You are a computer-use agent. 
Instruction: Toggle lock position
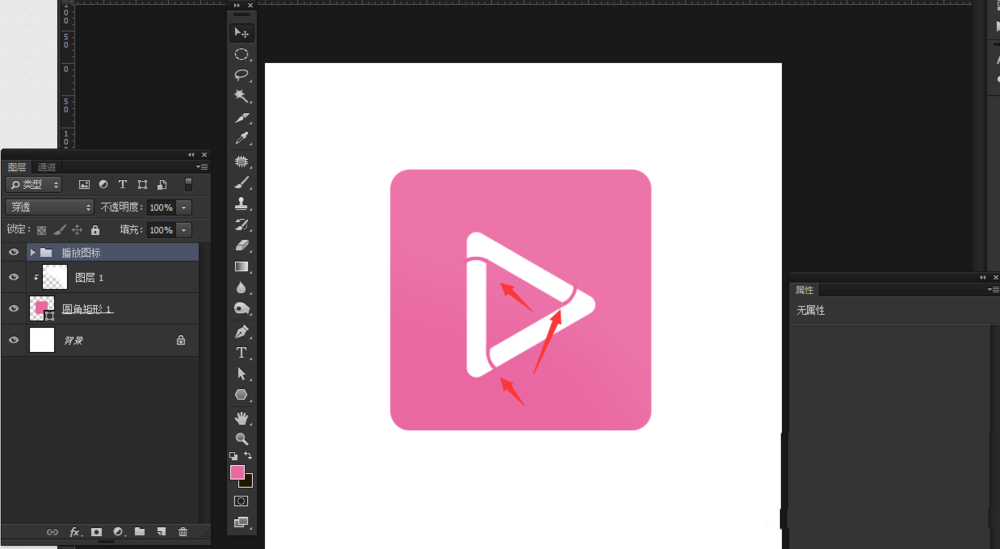coord(77,230)
